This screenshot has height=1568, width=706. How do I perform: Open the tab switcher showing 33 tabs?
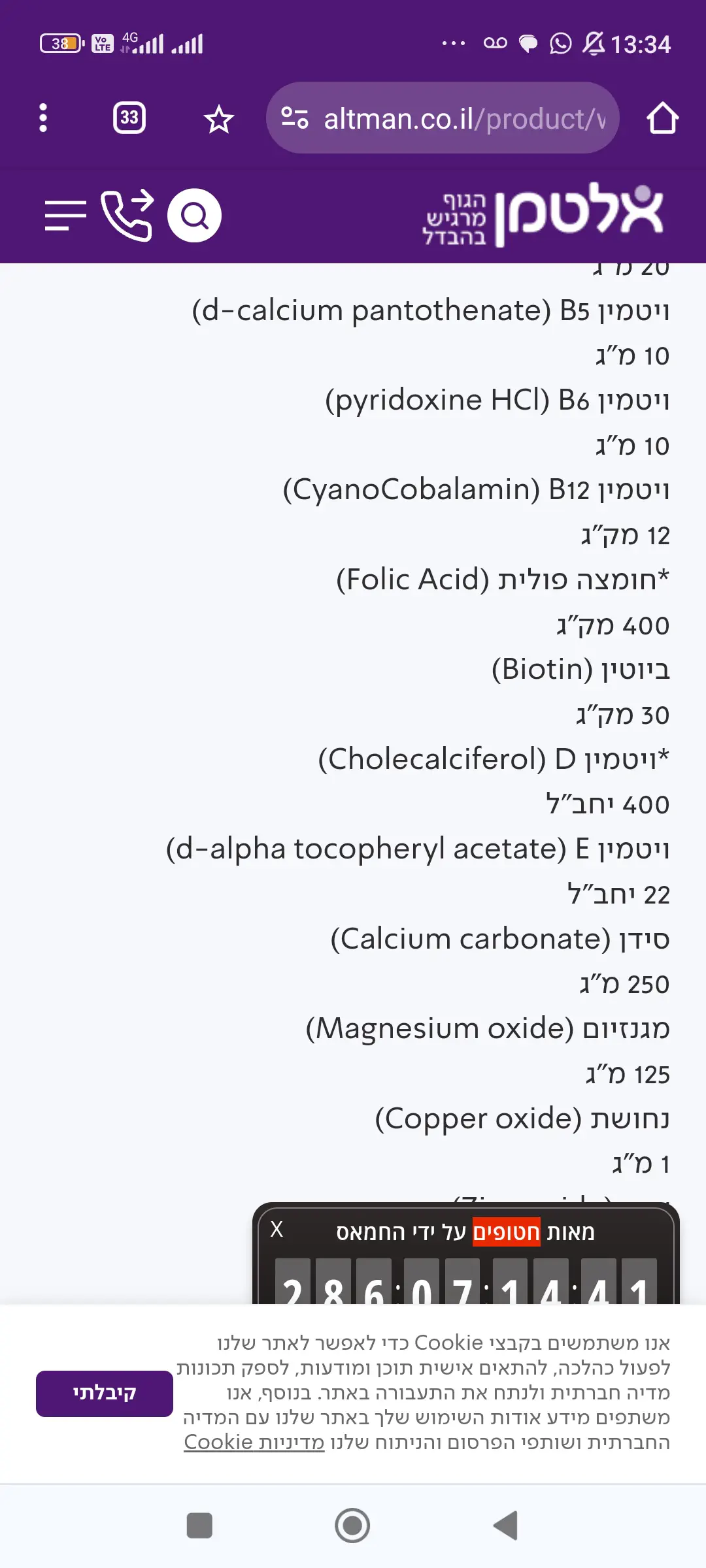(x=129, y=118)
